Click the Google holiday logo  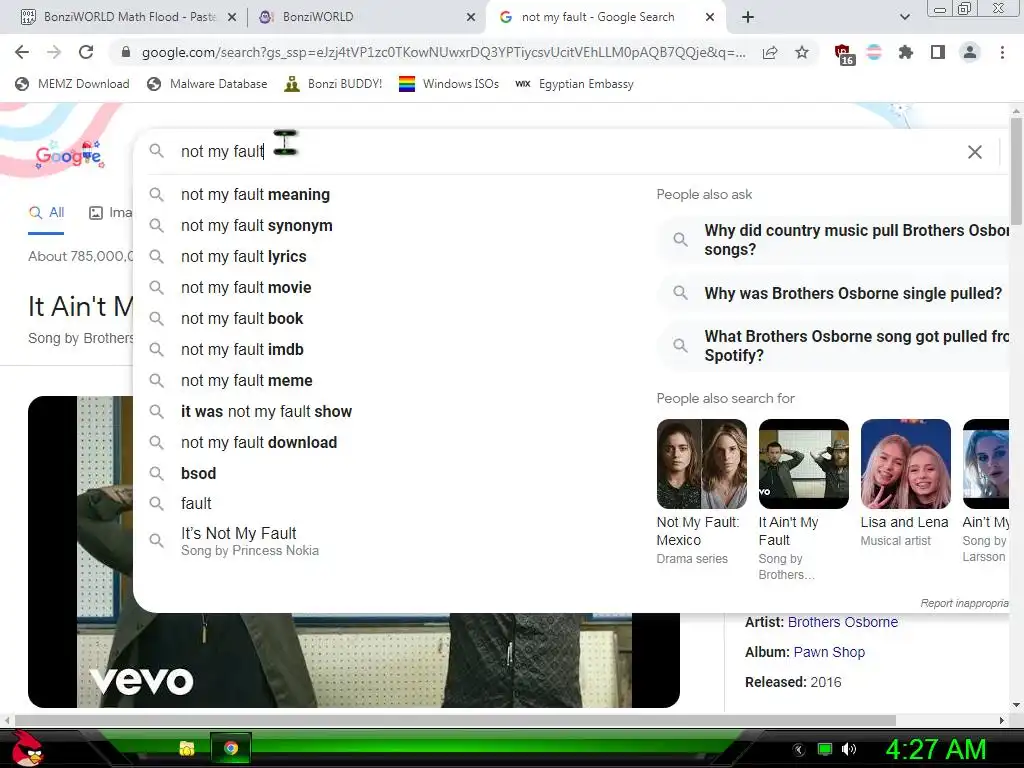click(x=69, y=154)
